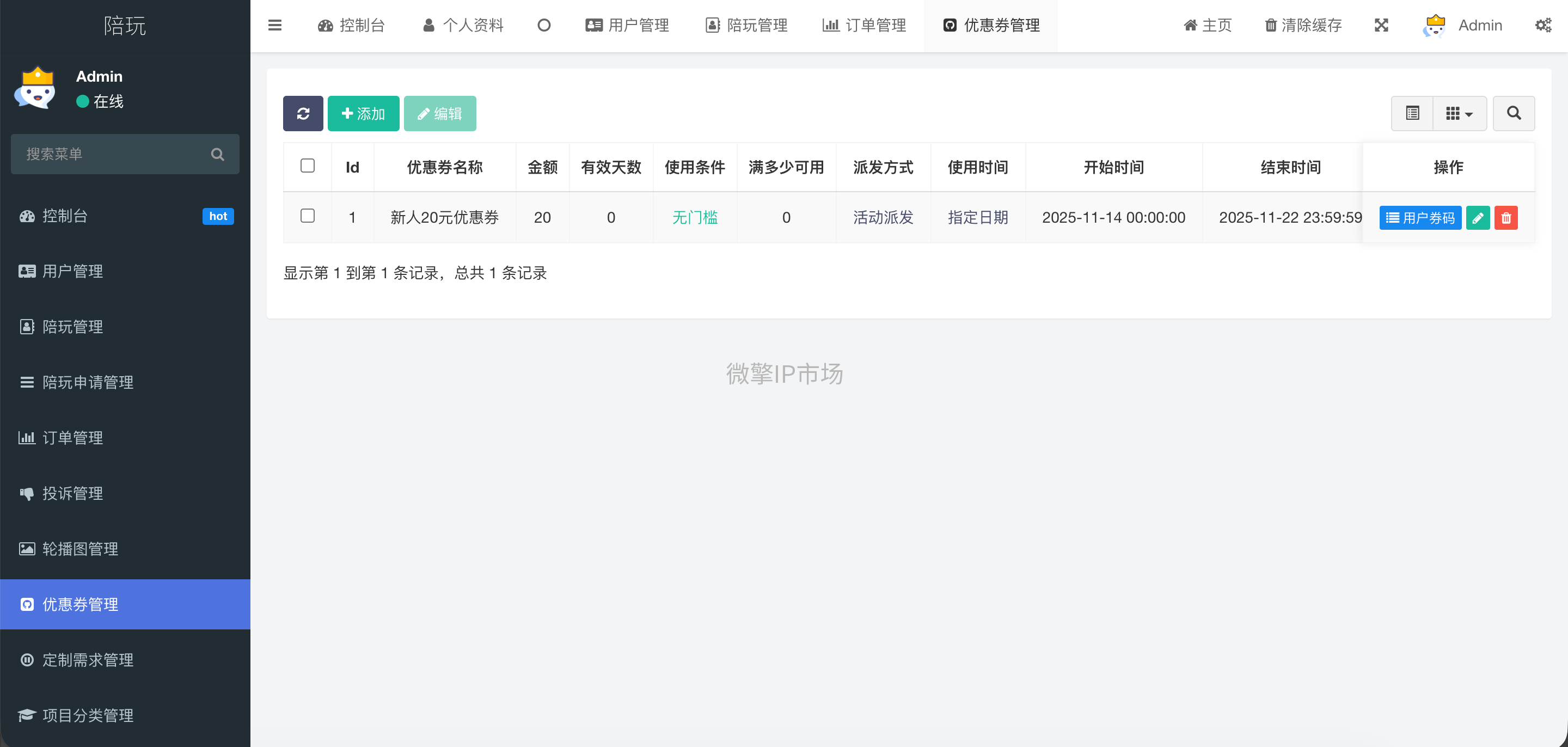Switch to the 个人资料 tab
The height and width of the screenshot is (747, 1568).
[463, 25]
